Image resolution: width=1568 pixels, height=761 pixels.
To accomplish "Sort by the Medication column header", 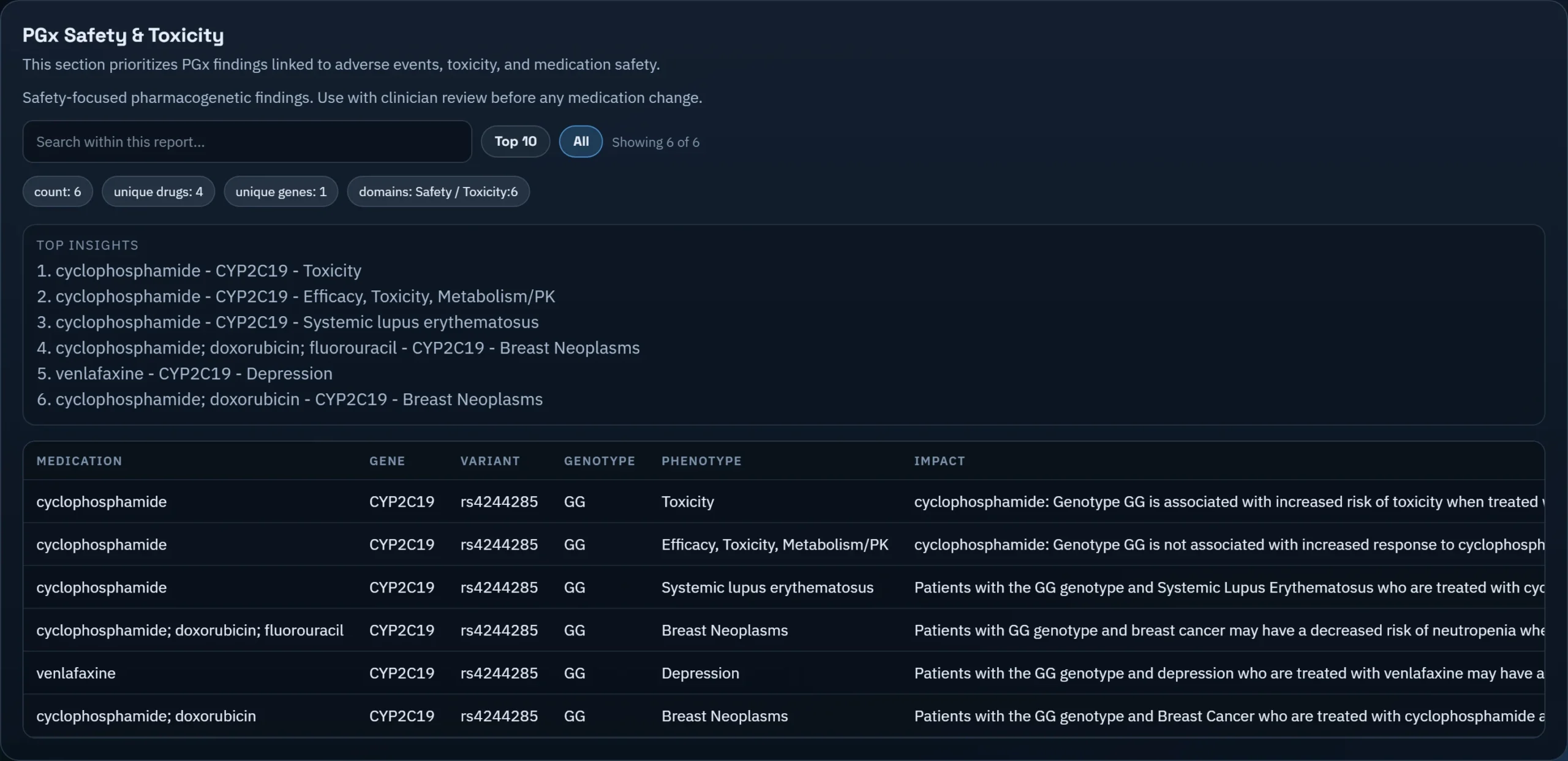I will [x=79, y=461].
